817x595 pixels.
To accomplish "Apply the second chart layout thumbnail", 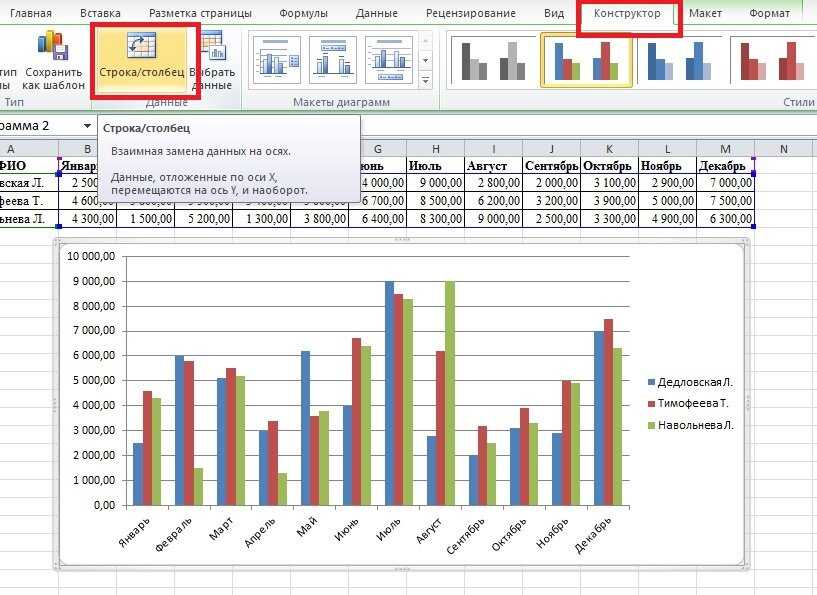I will [x=333, y=59].
